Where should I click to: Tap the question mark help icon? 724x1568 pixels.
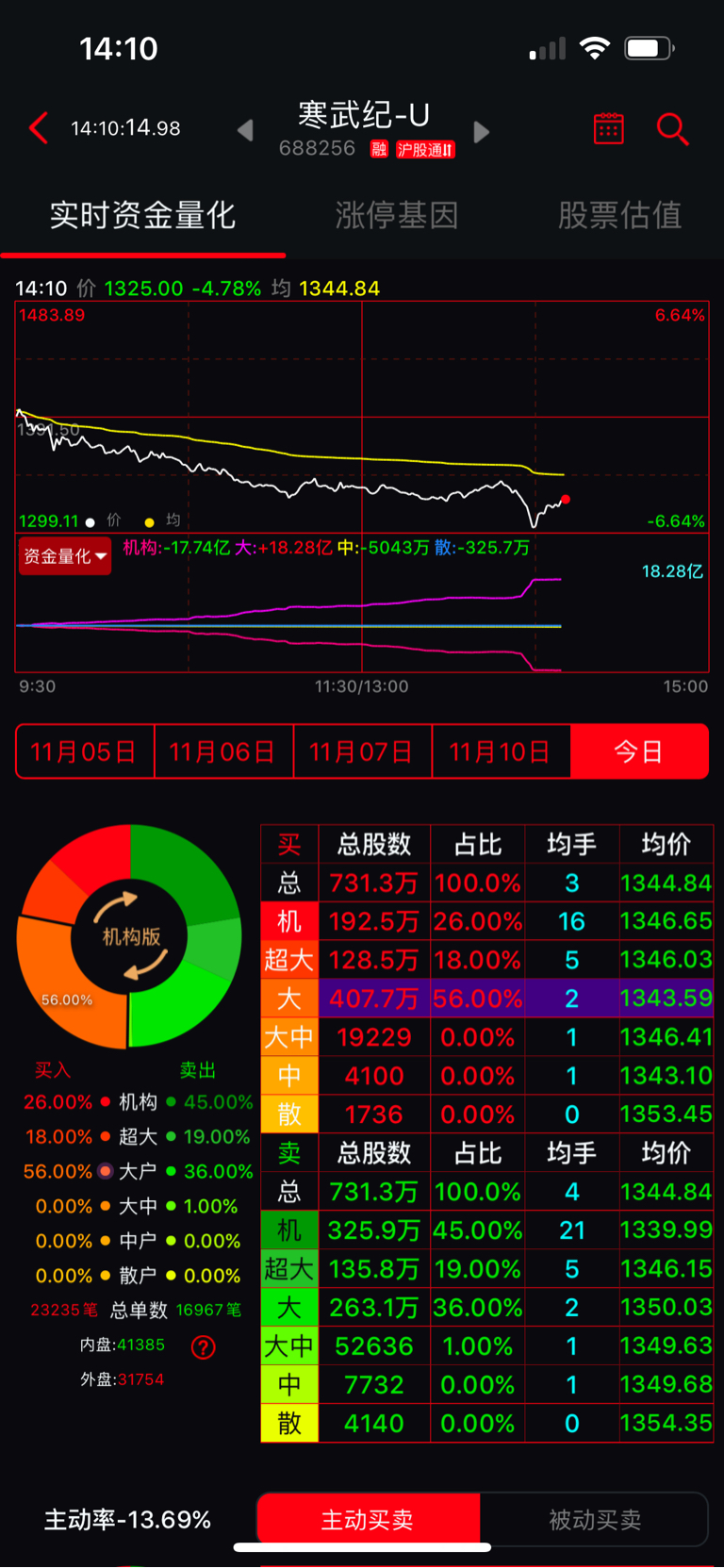coord(203,1347)
